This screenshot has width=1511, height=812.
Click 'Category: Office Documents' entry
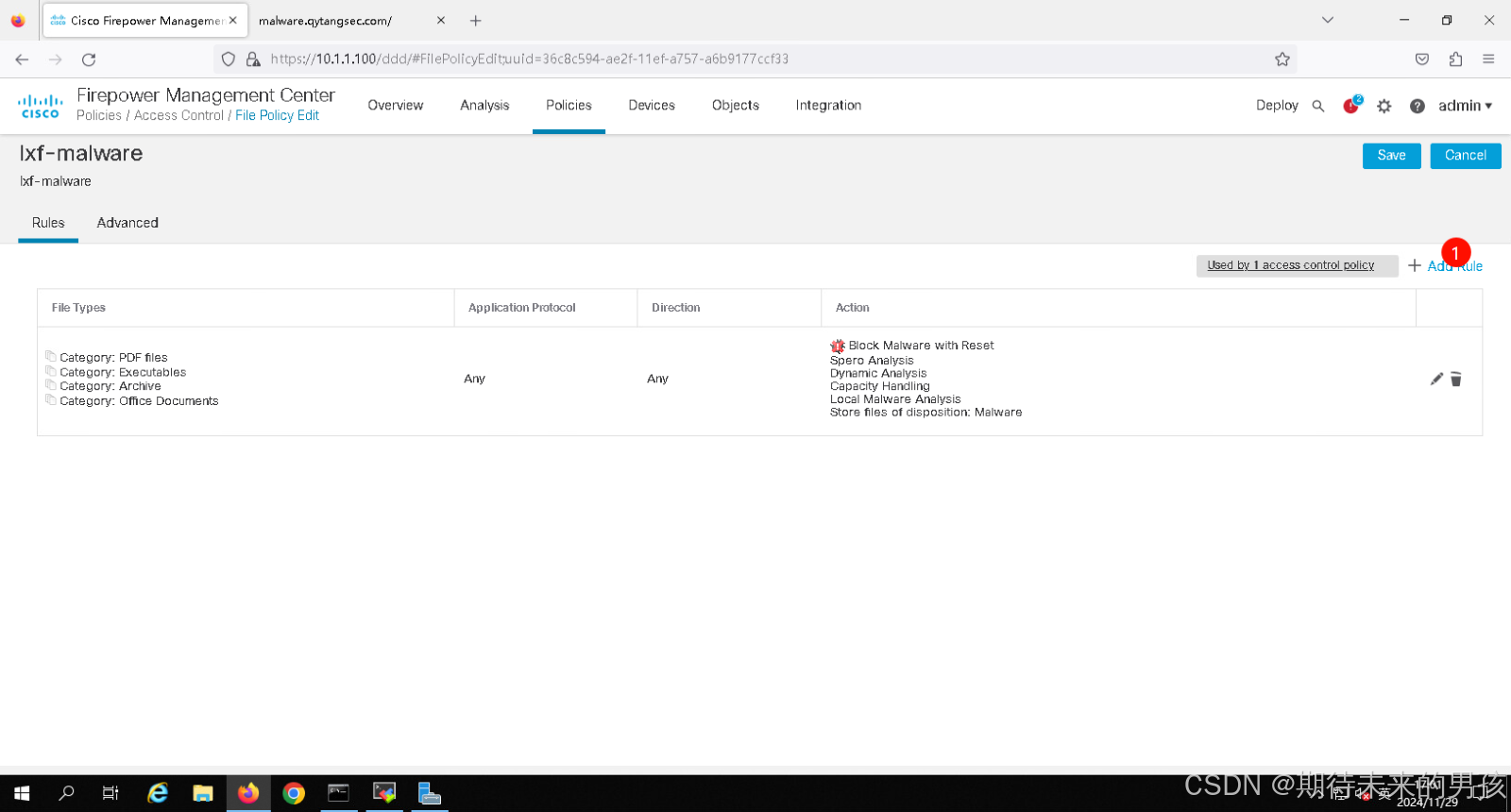(139, 401)
